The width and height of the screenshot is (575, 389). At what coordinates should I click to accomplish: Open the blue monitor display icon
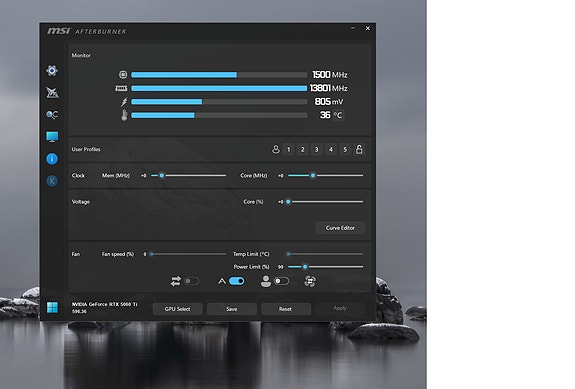click(x=52, y=137)
